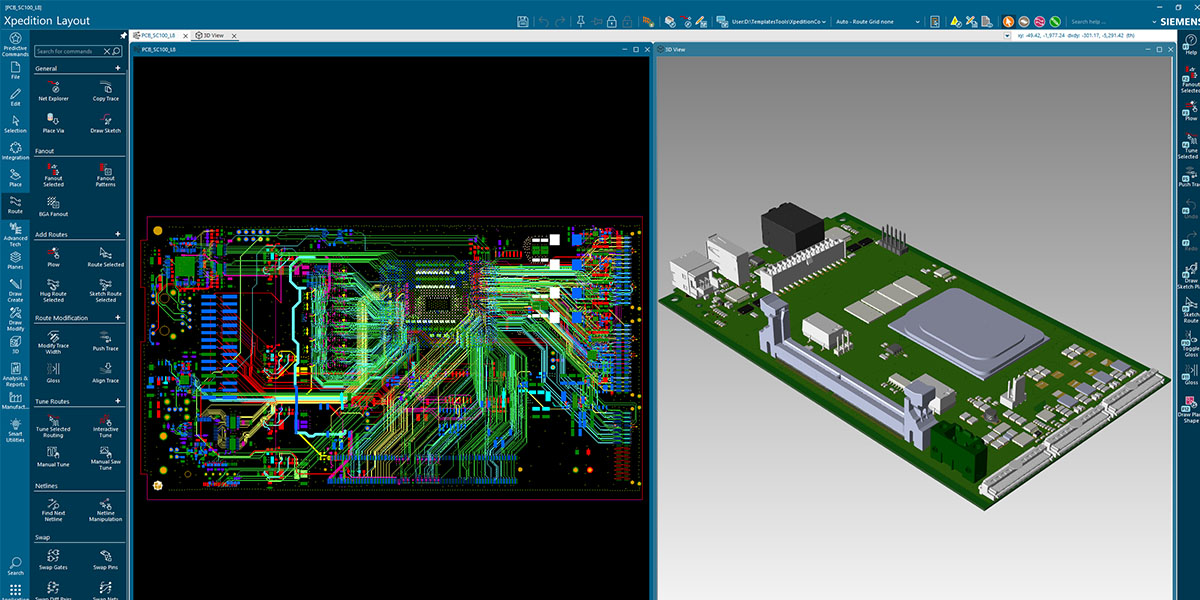Select the PCB_SC100_L8 document tab
This screenshot has width=1200, height=600.
pyautogui.click(x=160, y=33)
